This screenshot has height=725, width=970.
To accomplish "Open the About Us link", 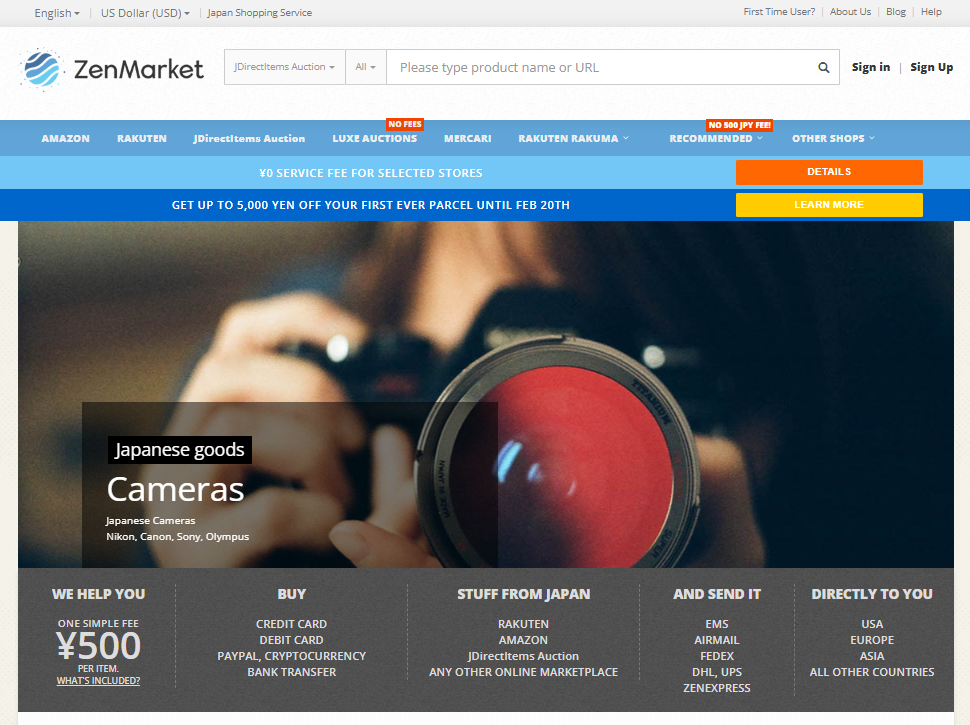I will [x=850, y=12].
